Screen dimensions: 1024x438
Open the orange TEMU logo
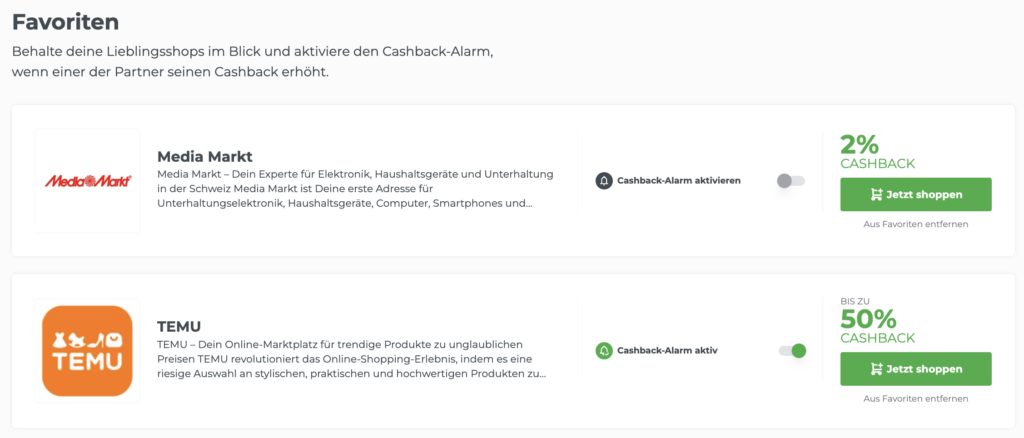tap(88, 351)
